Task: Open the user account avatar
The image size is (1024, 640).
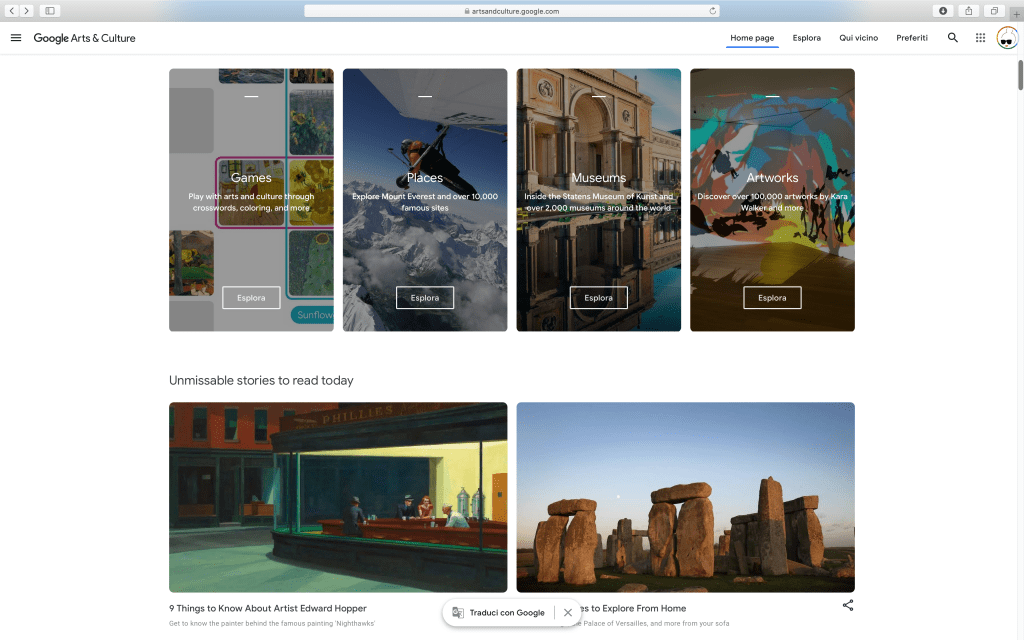Action: click(1007, 38)
